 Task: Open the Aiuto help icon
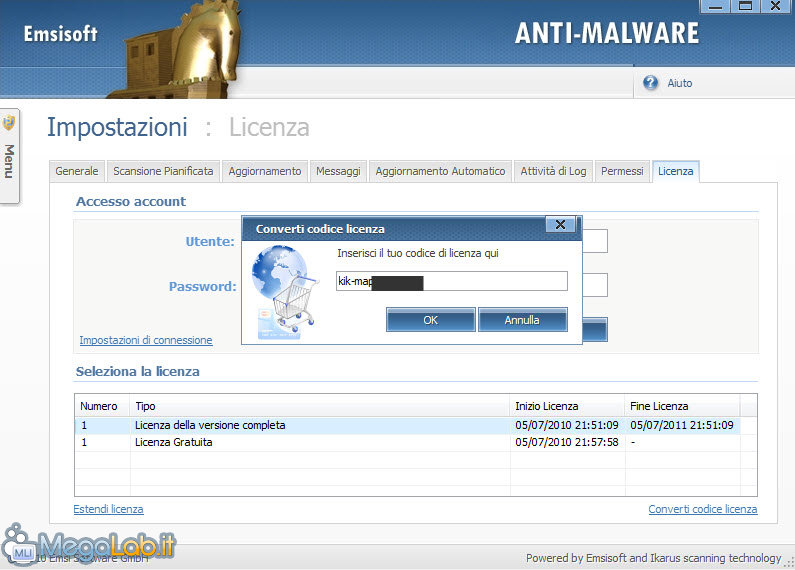click(x=650, y=83)
